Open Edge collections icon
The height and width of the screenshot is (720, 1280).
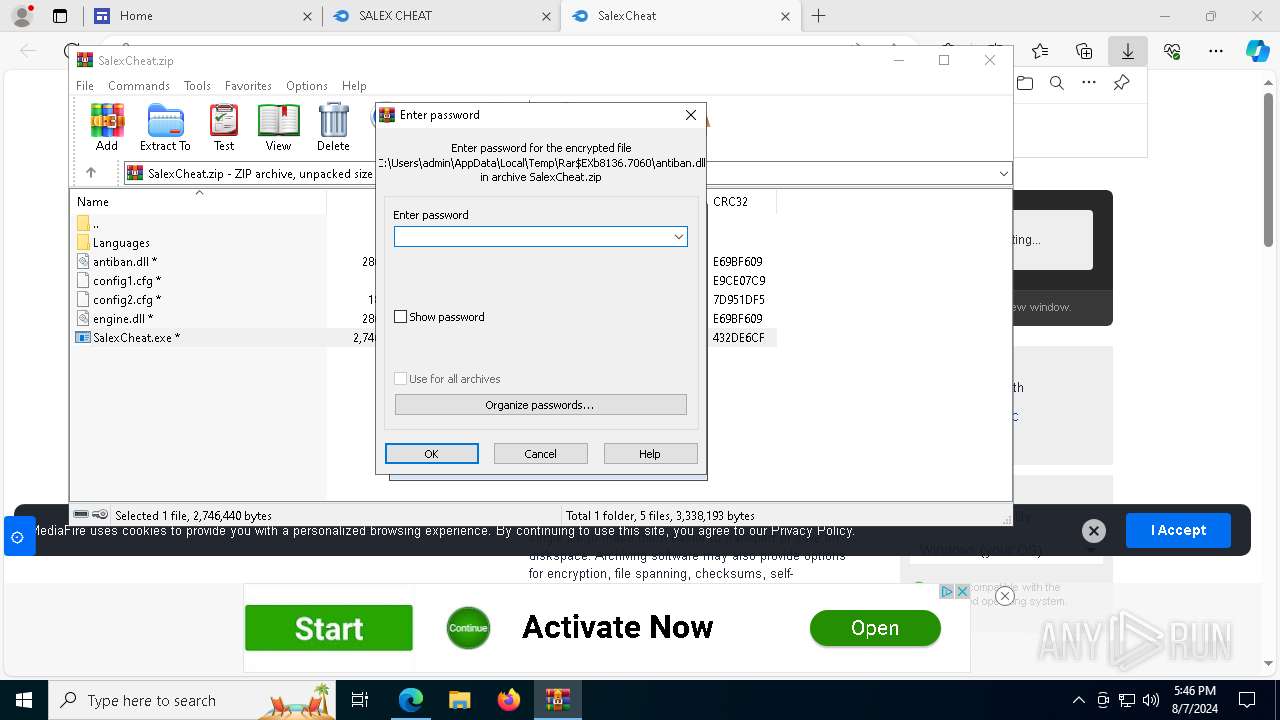pos(1084,51)
